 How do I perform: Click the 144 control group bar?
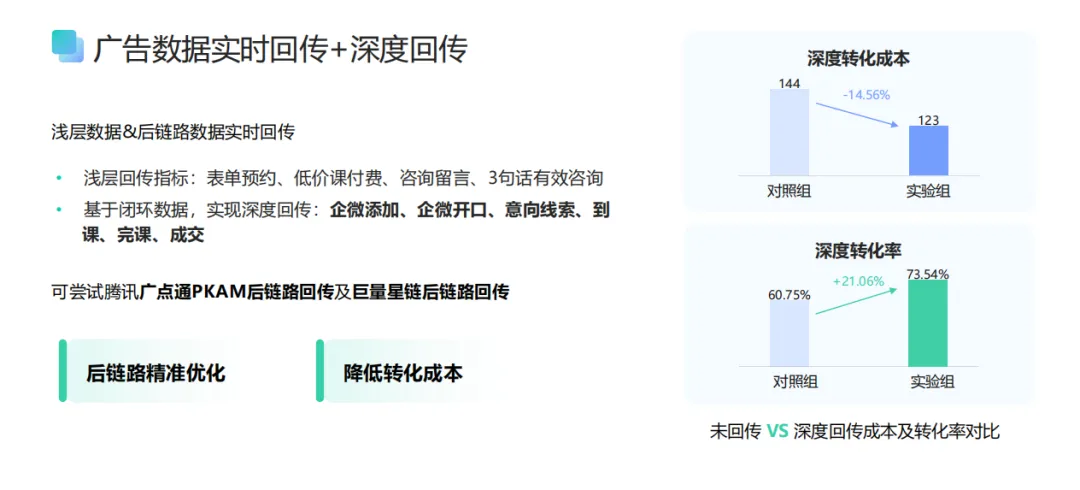pyautogui.click(x=789, y=132)
